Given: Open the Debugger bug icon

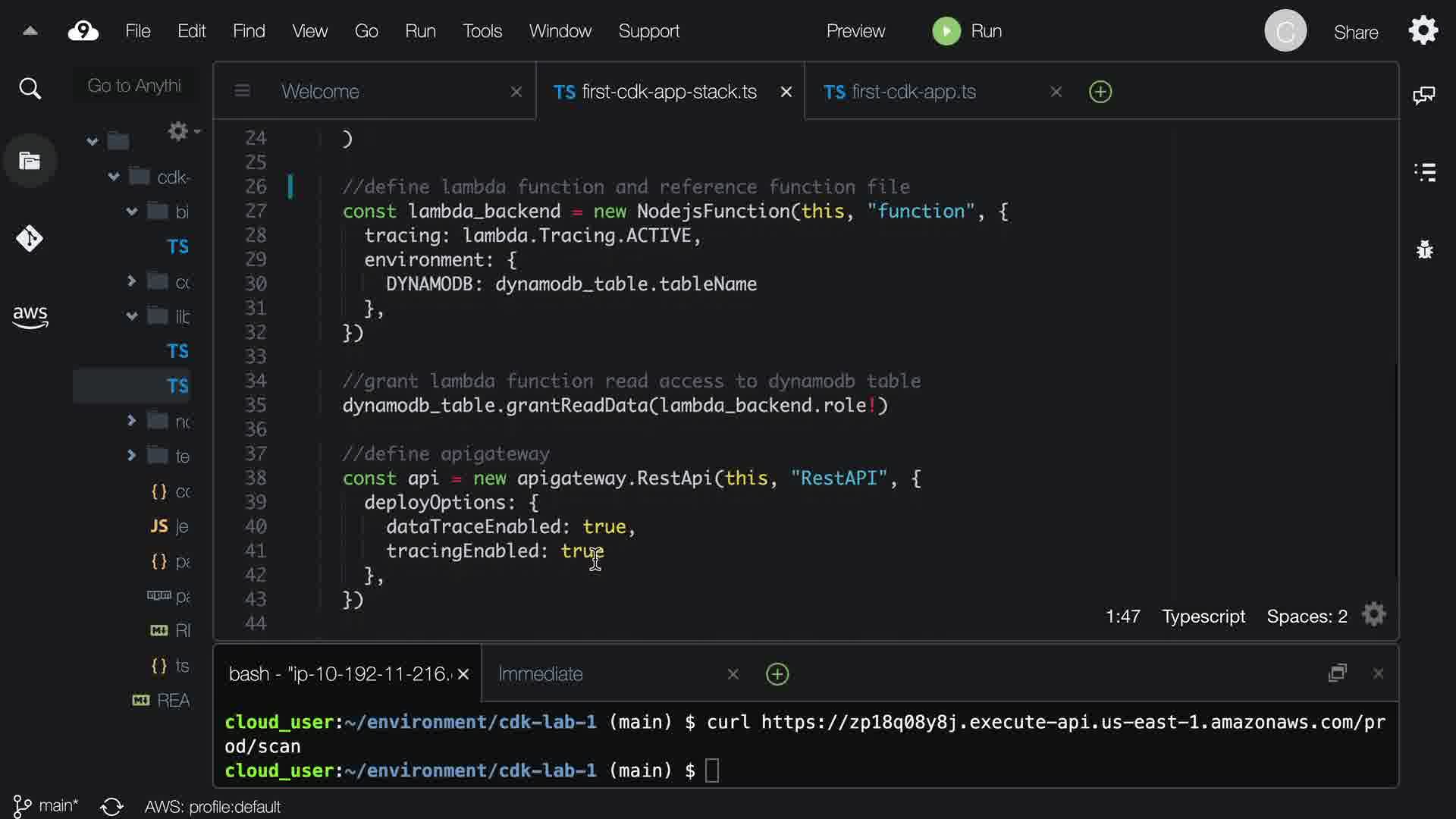Looking at the screenshot, I should coord(1425,249).
